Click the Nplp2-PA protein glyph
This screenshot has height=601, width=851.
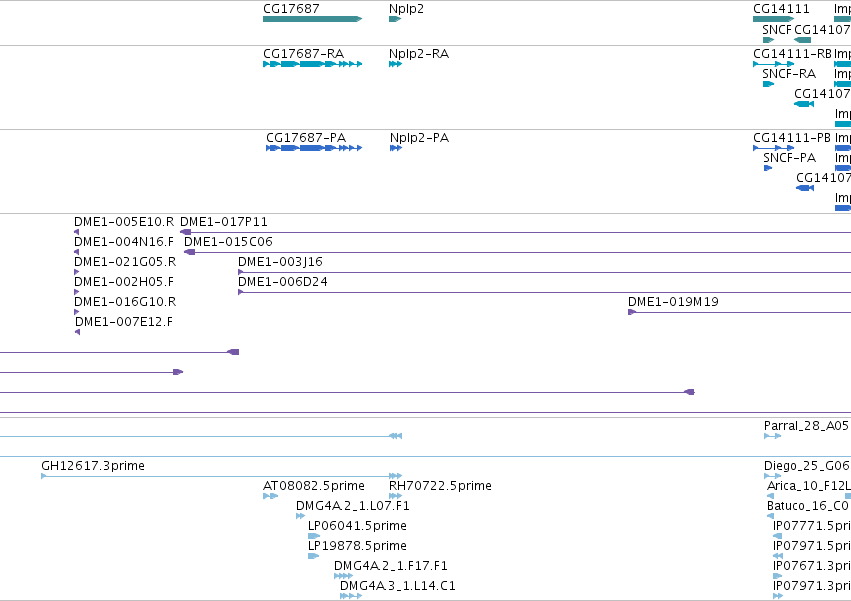396,148
